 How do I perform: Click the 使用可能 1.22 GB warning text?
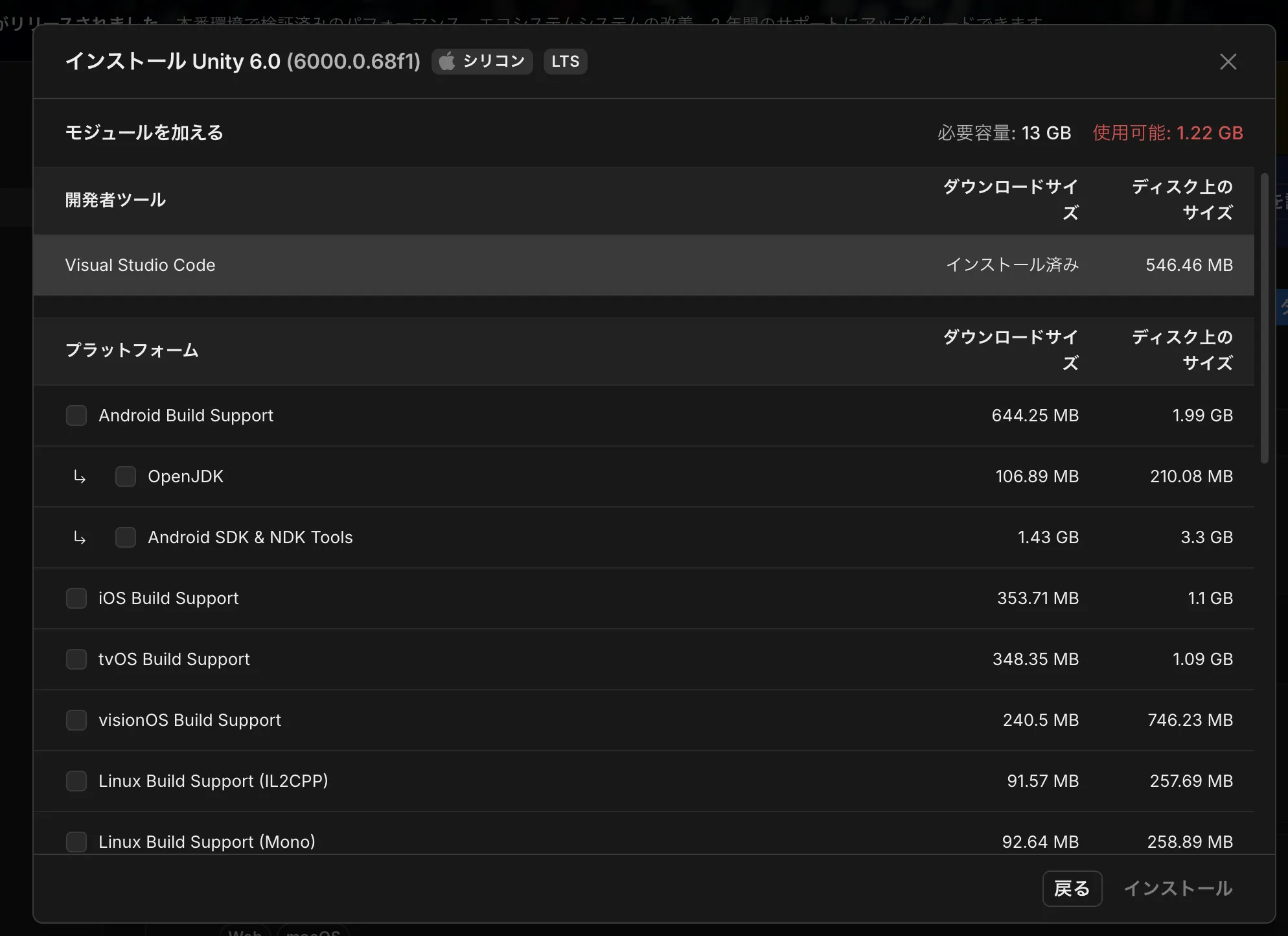(x=1167, y=133)
